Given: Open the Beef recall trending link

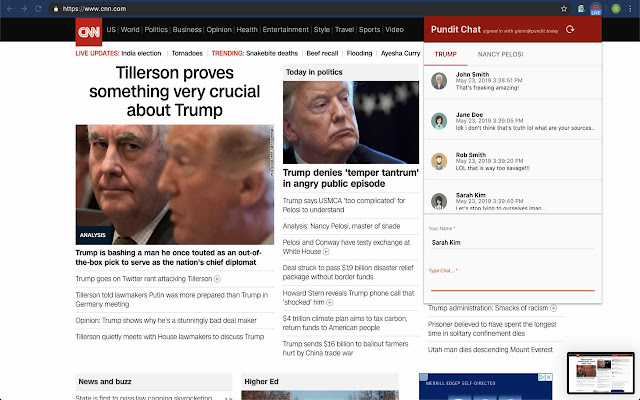Looking at the screenshot, I should 322,53.
